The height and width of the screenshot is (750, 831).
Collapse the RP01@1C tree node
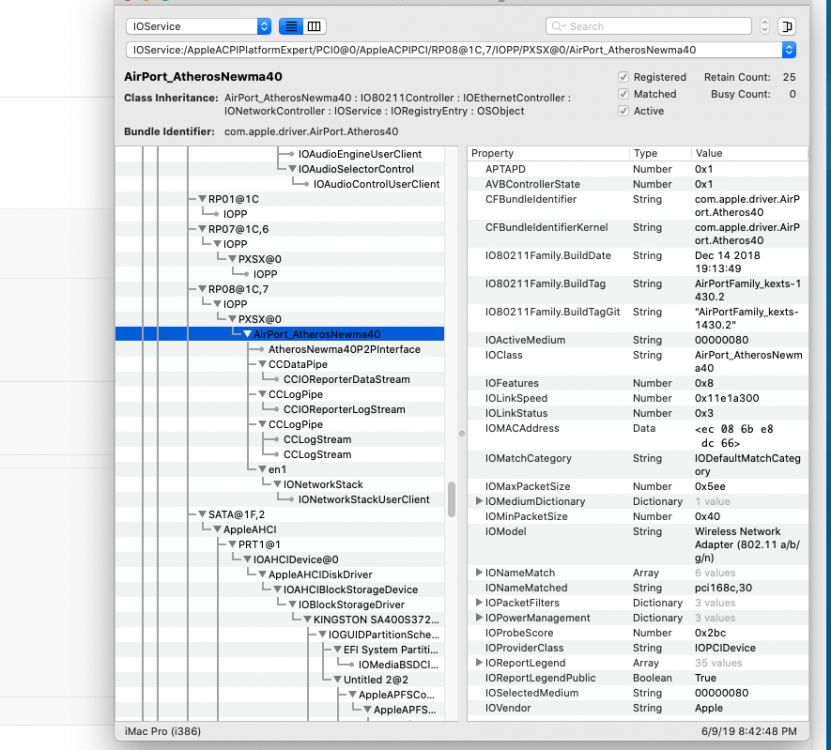pyautogui.click(x=202, y=199)
